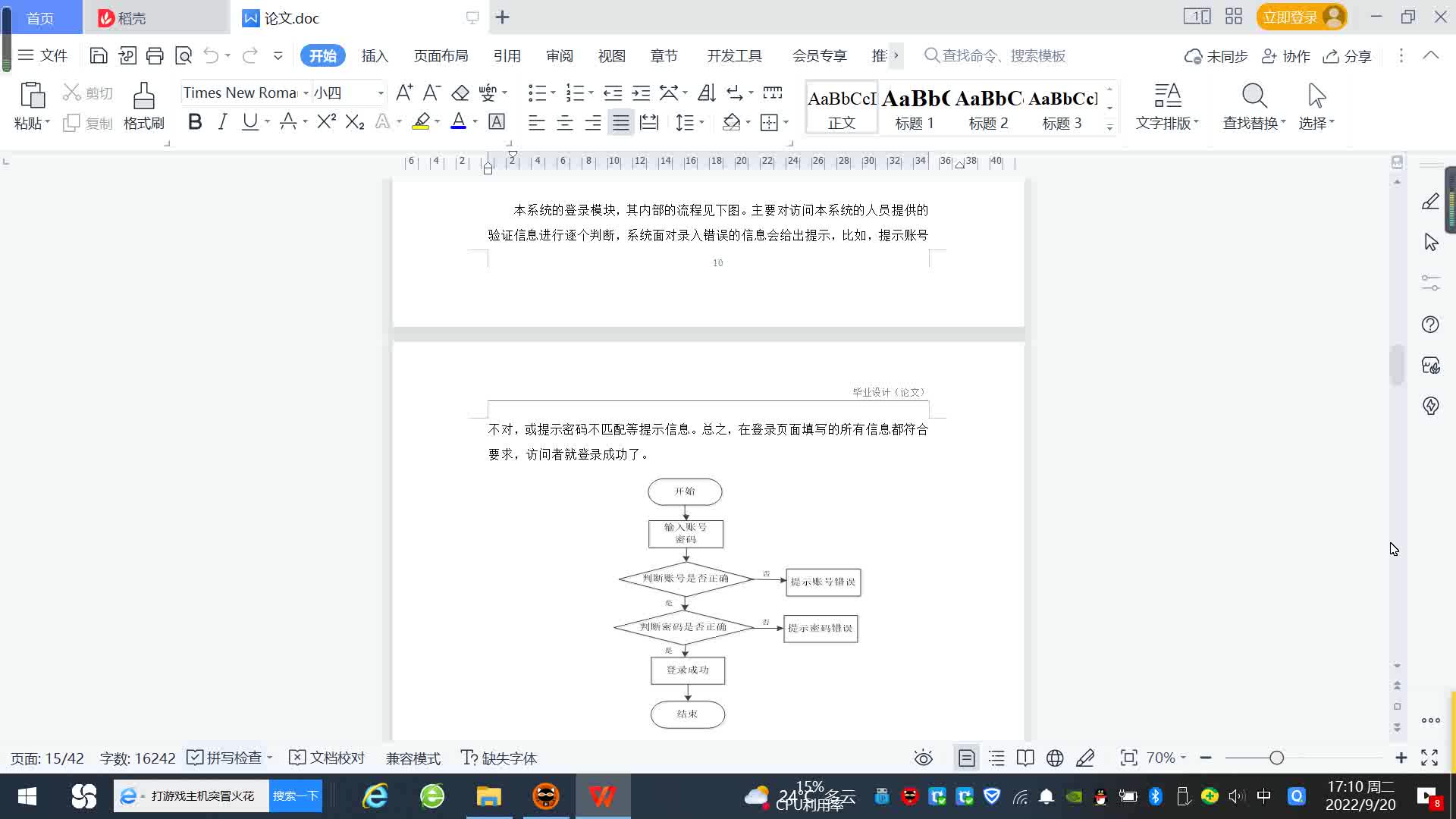
Task: Increase font size with A+ icon
Action: coord(404,93)
